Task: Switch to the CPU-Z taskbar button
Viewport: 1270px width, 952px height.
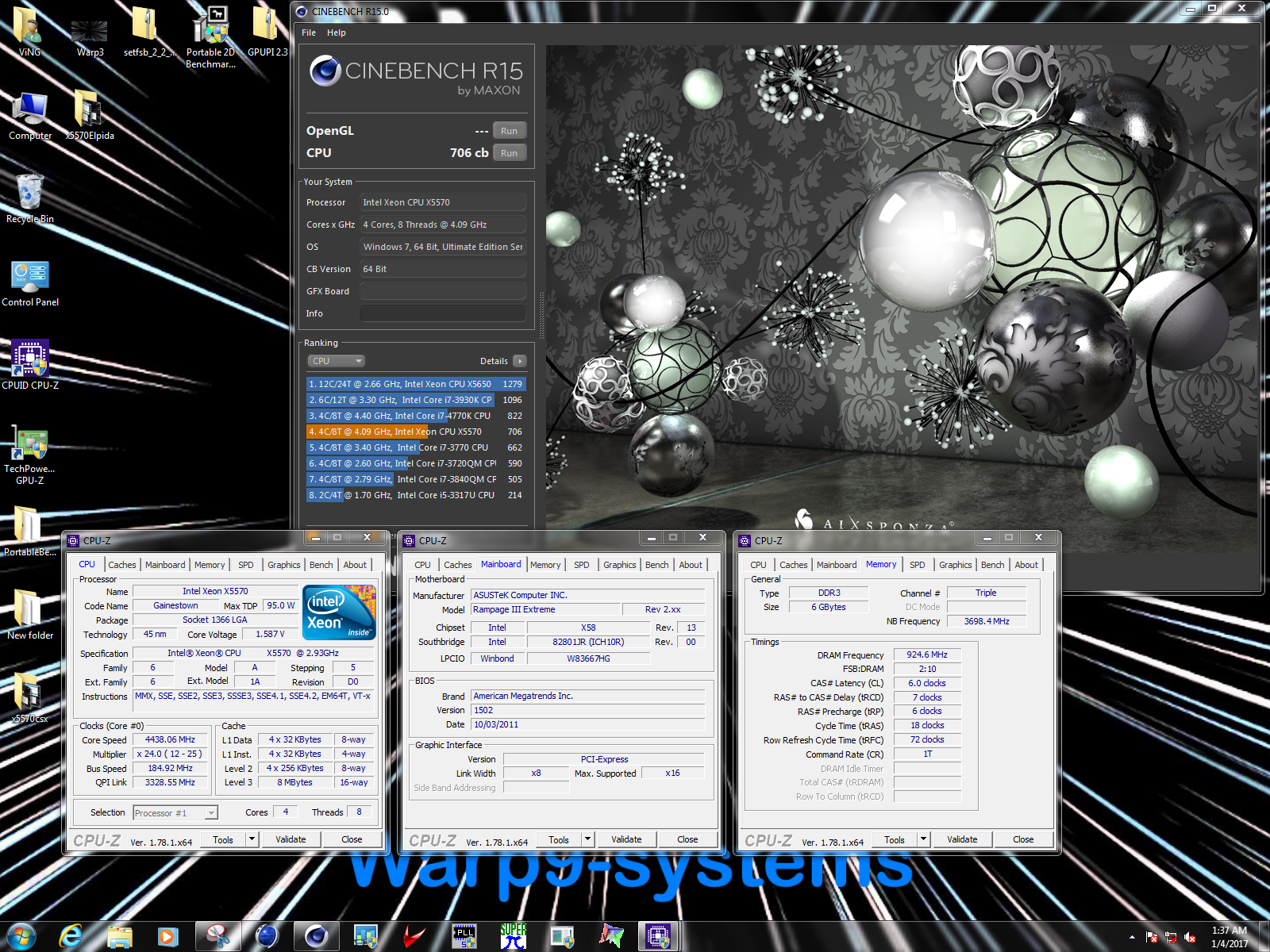Action: click(x=658, y=936)
